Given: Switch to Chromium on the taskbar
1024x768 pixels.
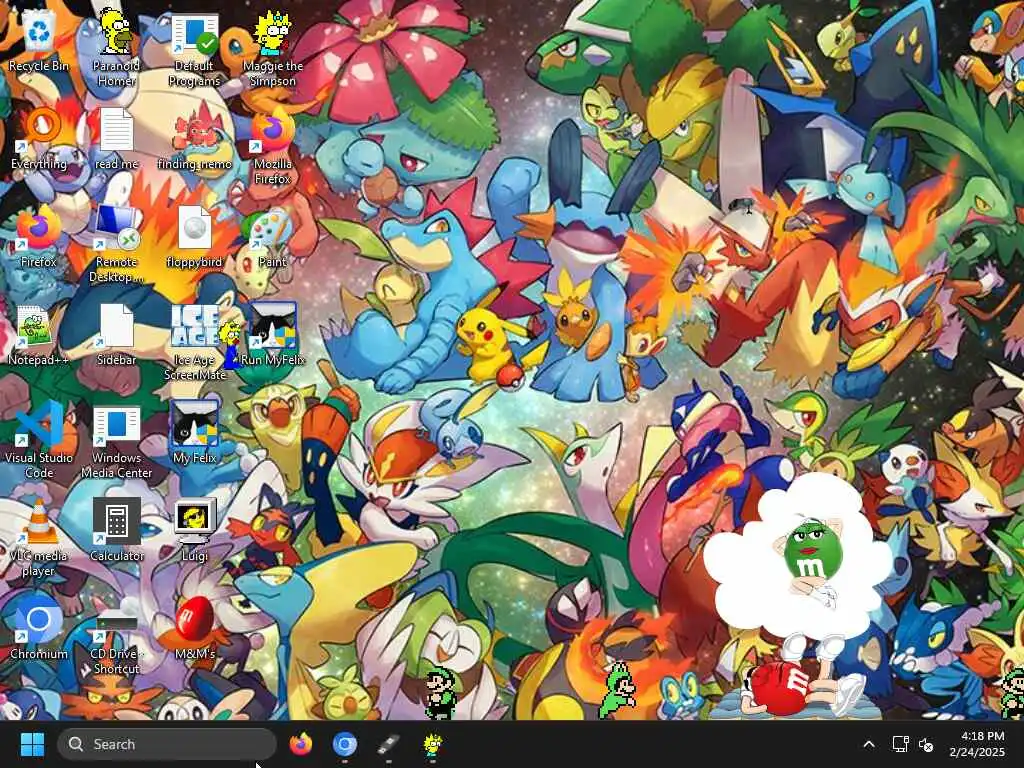Looking at the screenshot, I should coord(344,744).
